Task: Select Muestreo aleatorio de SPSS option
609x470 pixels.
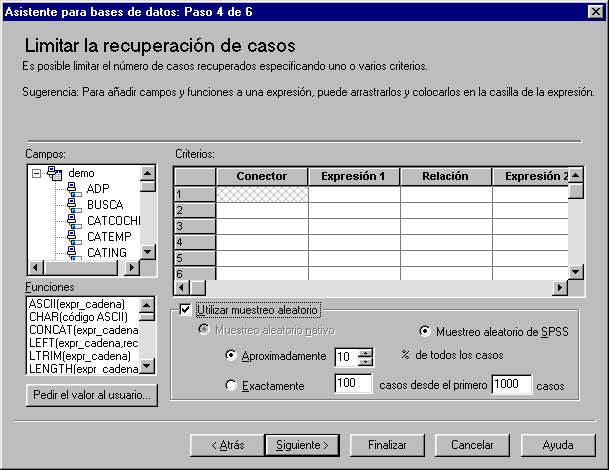Action: click(x=425, y=331)
